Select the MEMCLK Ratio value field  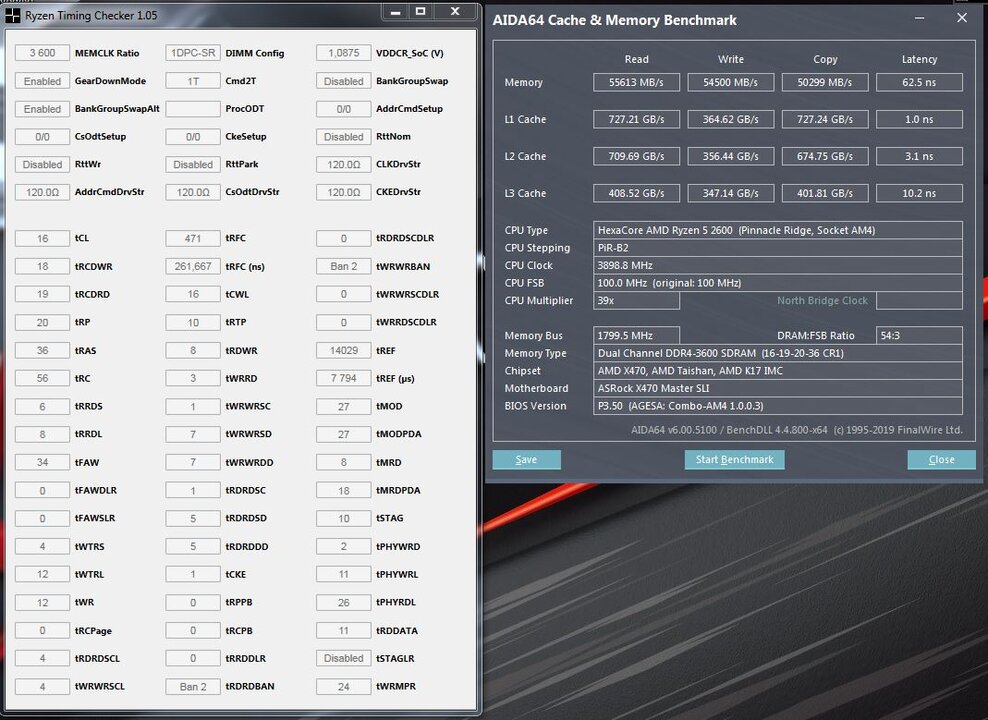pyautogui.click(x=42, y=53)
